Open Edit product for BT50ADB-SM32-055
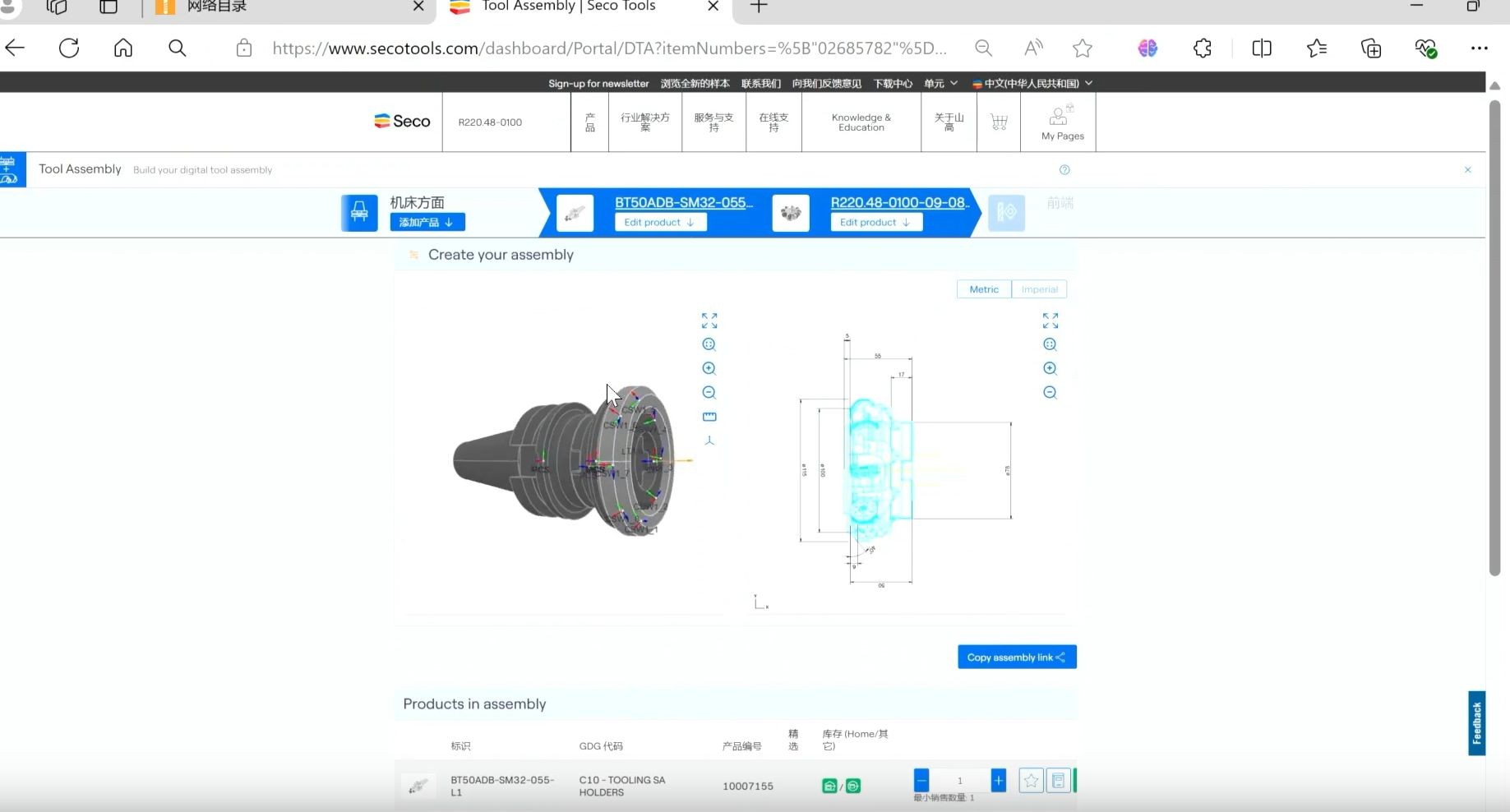The width and height of the screenshot is (1510, 812). [x=661, y=222]
